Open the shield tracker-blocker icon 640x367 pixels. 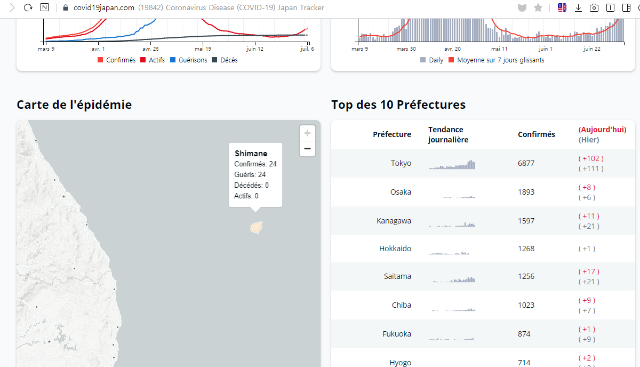tap(522, 7)
